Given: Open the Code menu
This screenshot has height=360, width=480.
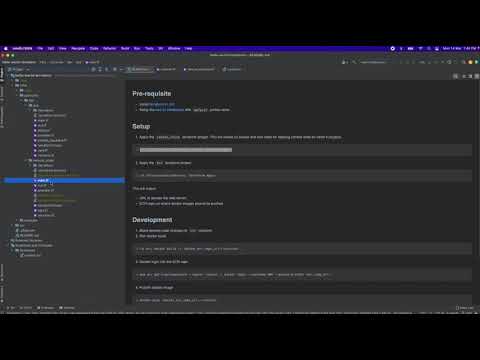Looking at the screenshot, I should click(x=94, y=49).
